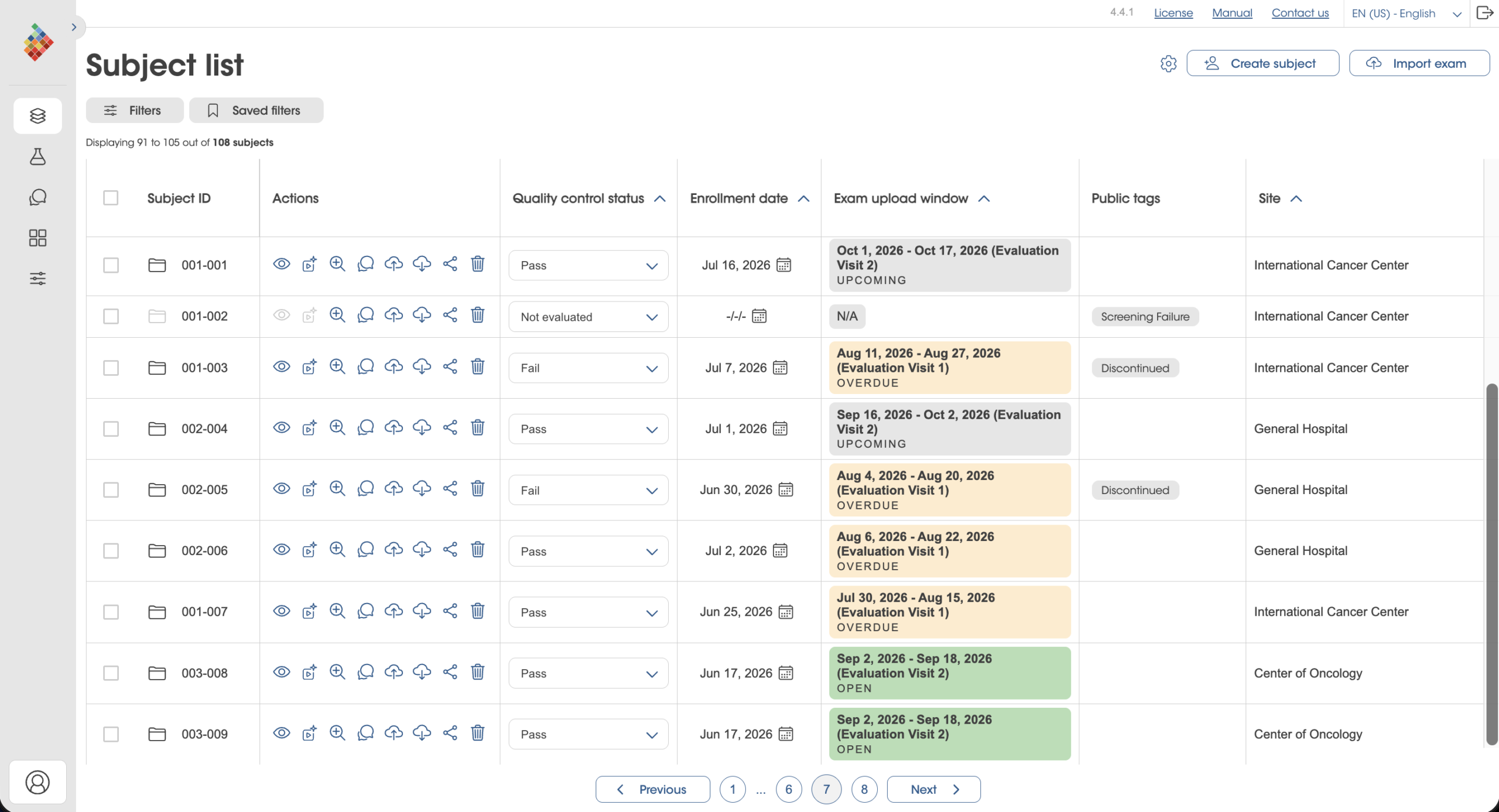Go to page 6
The height and width of the screenshot is (812, 1499).
pyautogui.click(x=789, y=789)
